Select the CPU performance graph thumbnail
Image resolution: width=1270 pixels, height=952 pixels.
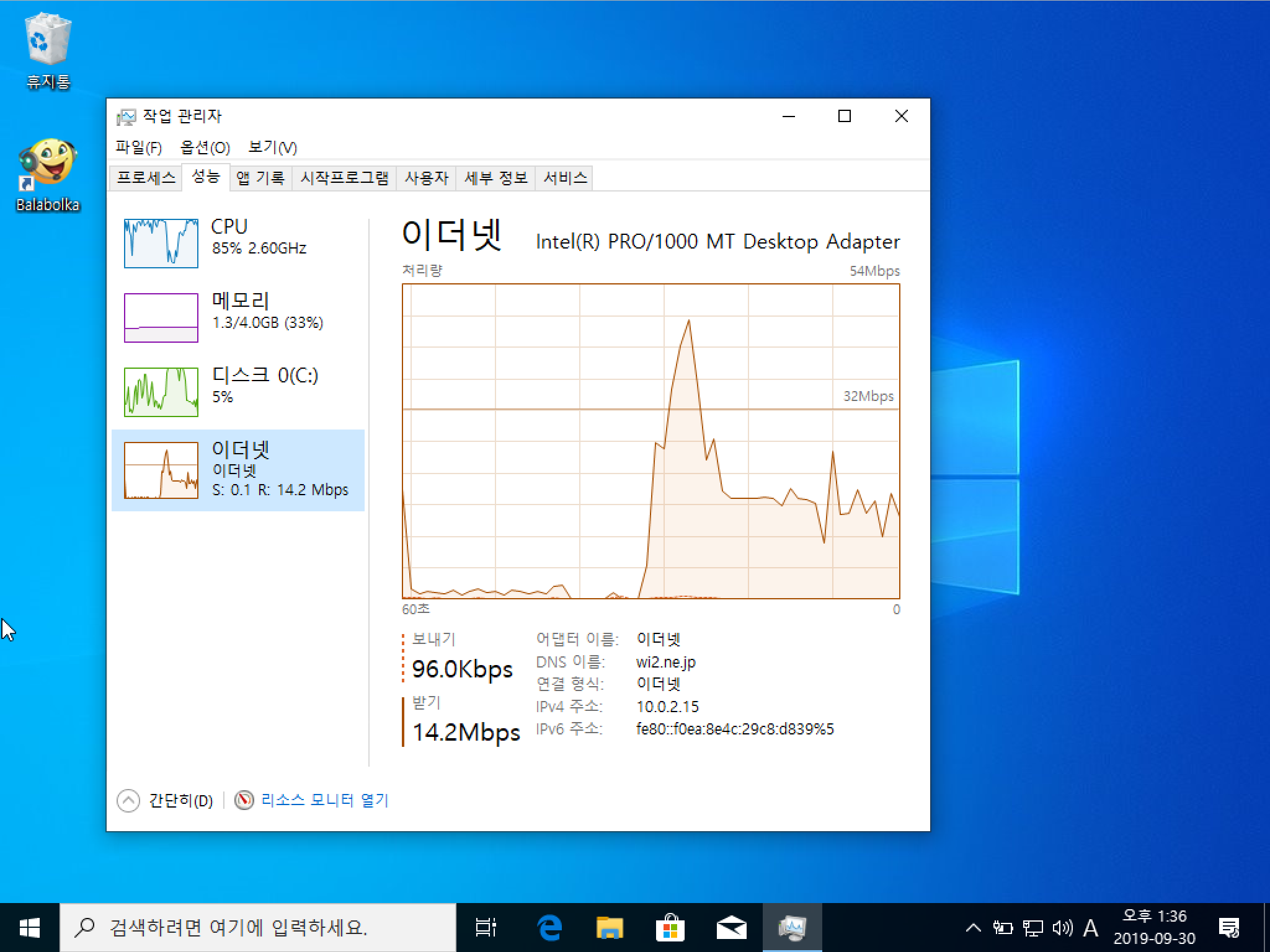pos(161,243)
